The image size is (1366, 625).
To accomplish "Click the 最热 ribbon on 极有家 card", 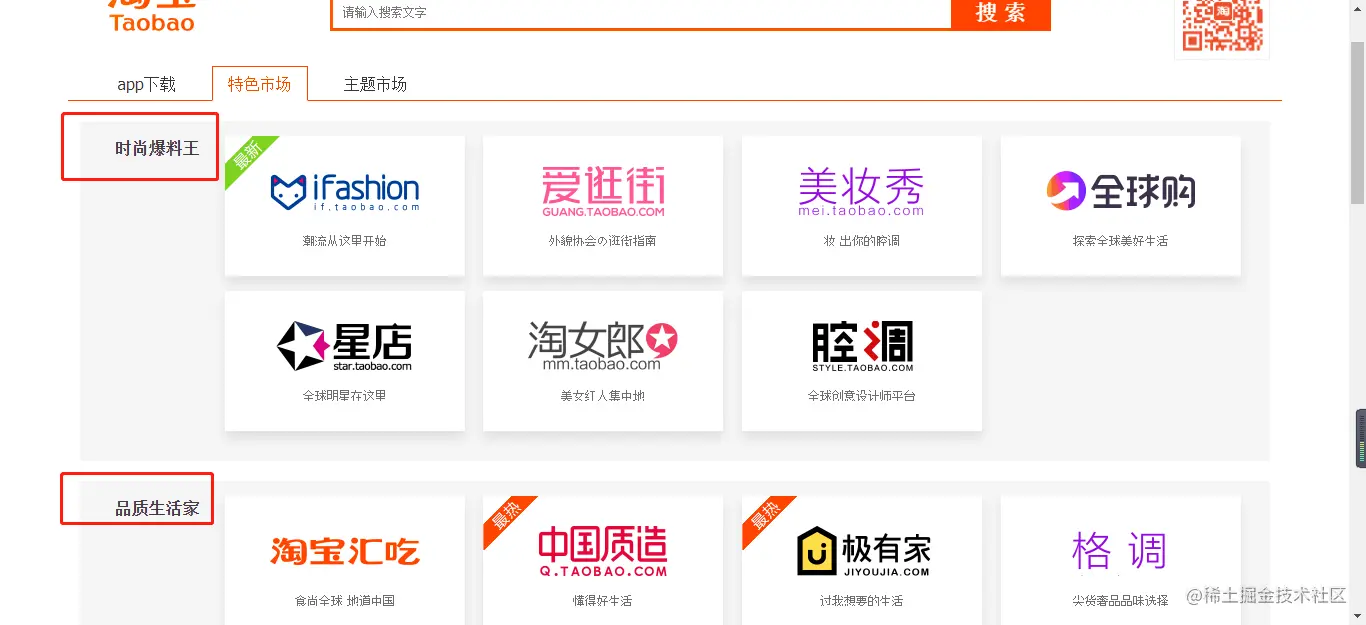I will pyautogui.click(x=766, y=519).
